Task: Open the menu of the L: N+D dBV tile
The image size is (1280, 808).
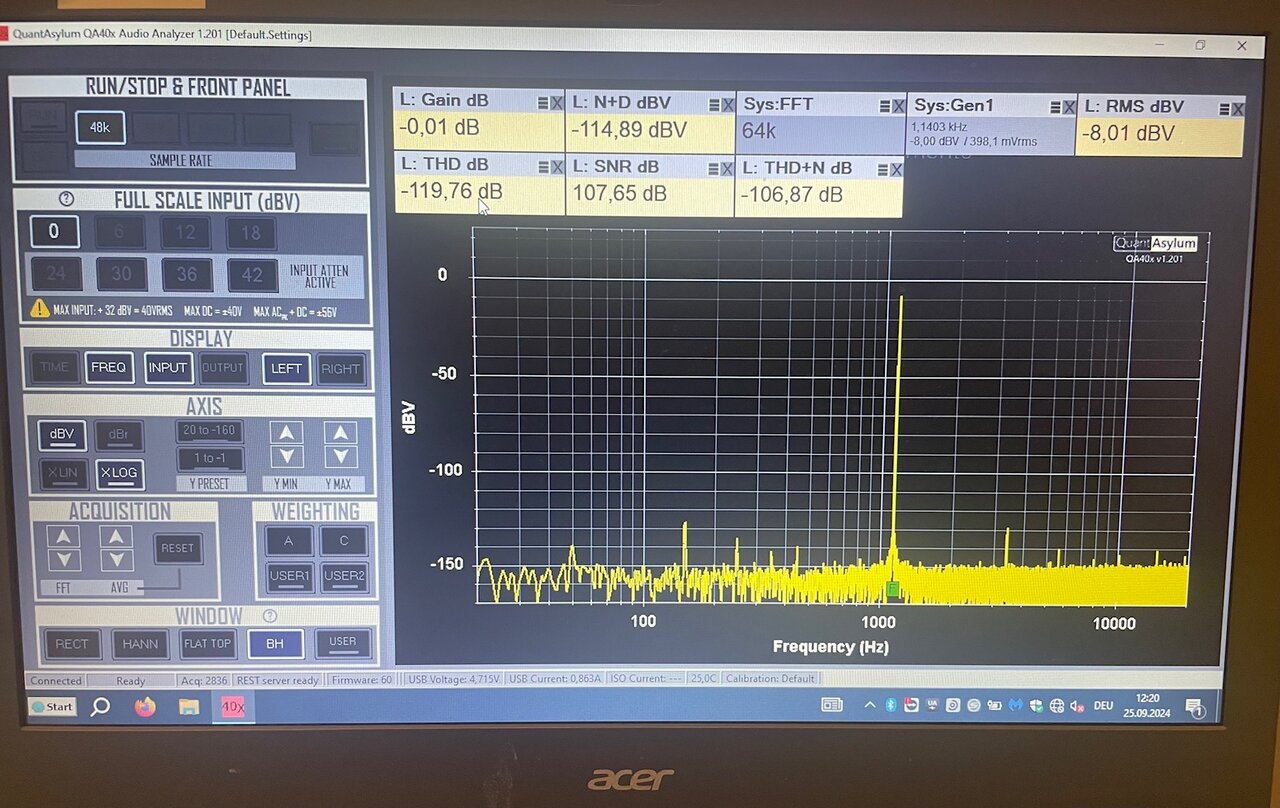Action: coord(714,104)
